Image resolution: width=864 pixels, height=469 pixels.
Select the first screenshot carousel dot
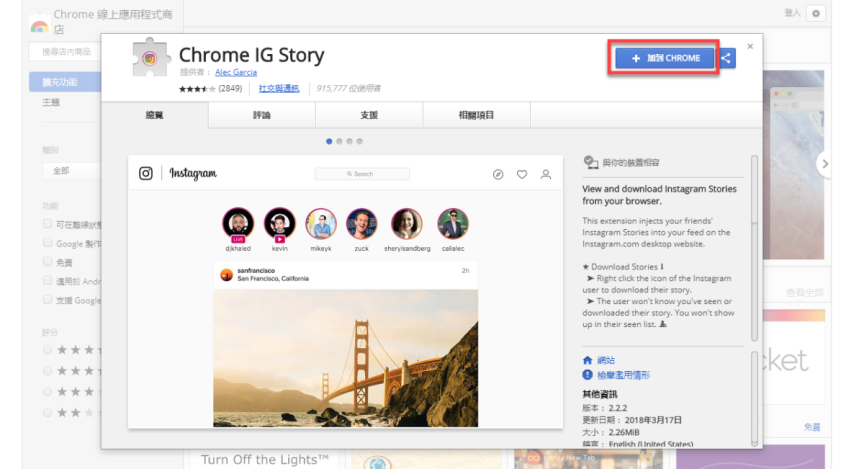pyautogui.click(x=329, y=142)
